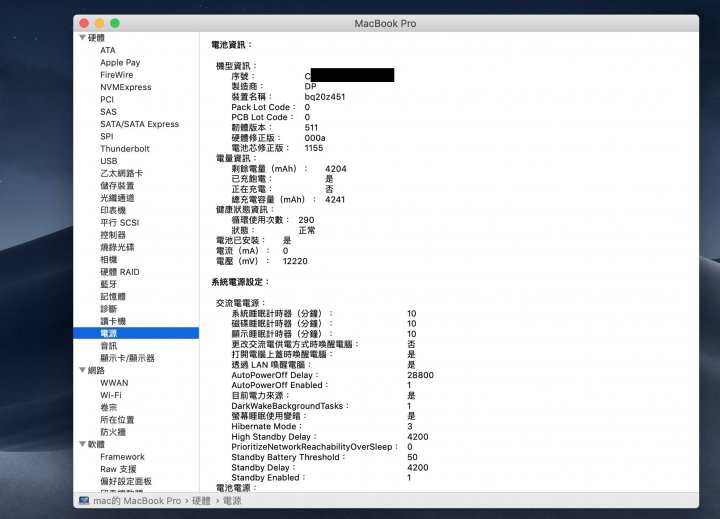Select NVMExpress in the sidebar
Image resolution: width=720 pixels, height=519 pixels.
126,87
